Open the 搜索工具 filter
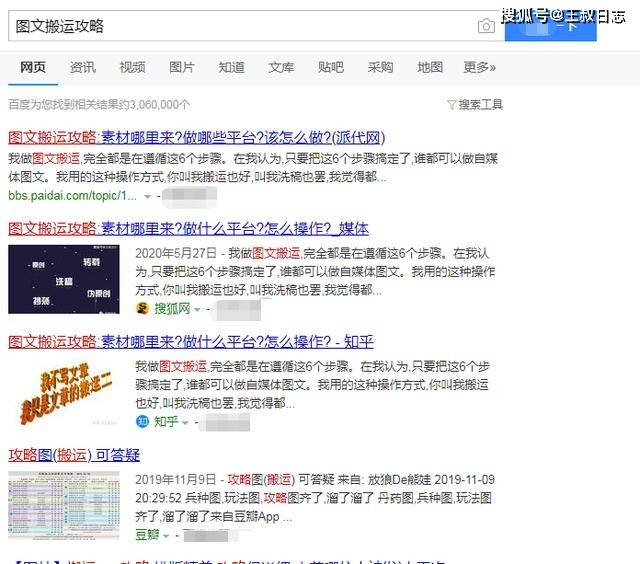Screen dimensions: 640x564 tap(475, 104)
